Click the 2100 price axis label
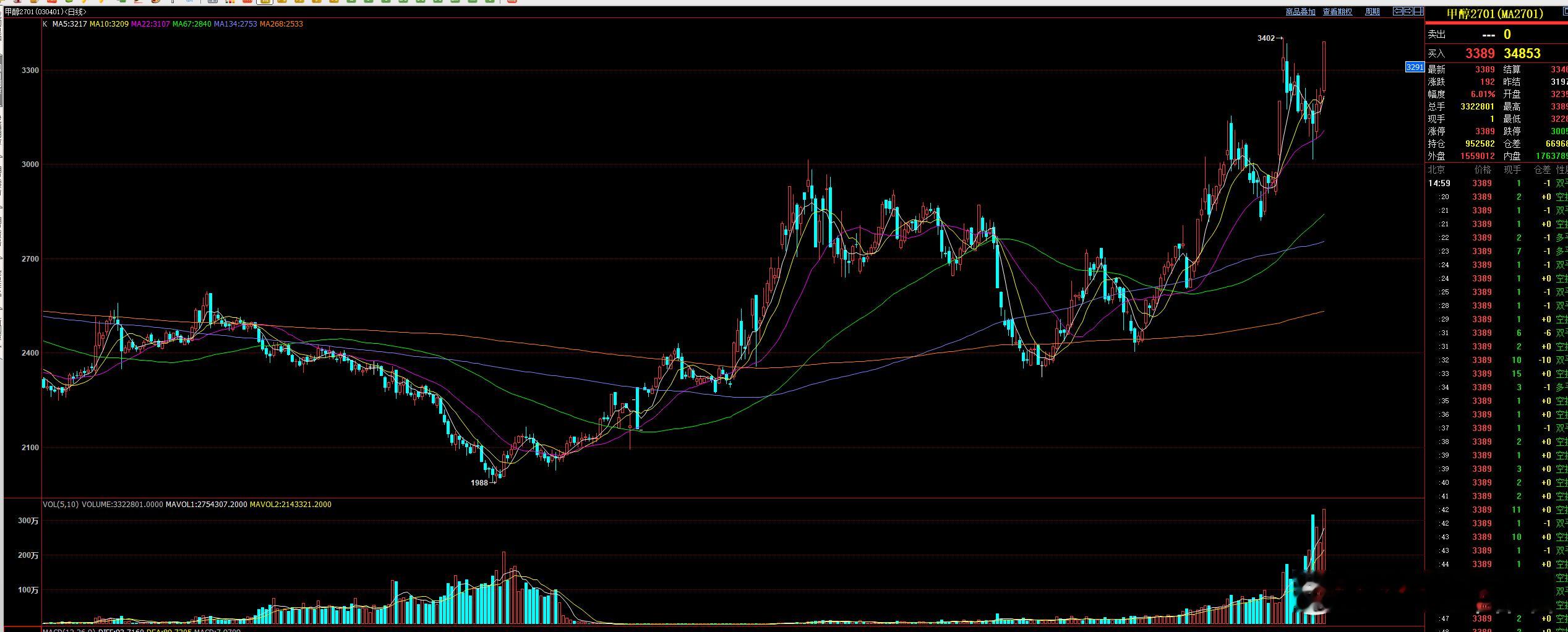 tap(30, 448)
